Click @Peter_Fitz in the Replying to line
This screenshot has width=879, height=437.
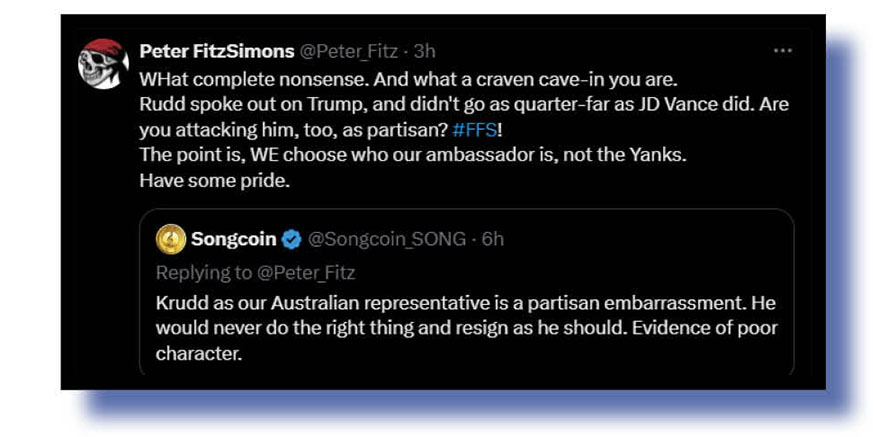pos(311,272)
